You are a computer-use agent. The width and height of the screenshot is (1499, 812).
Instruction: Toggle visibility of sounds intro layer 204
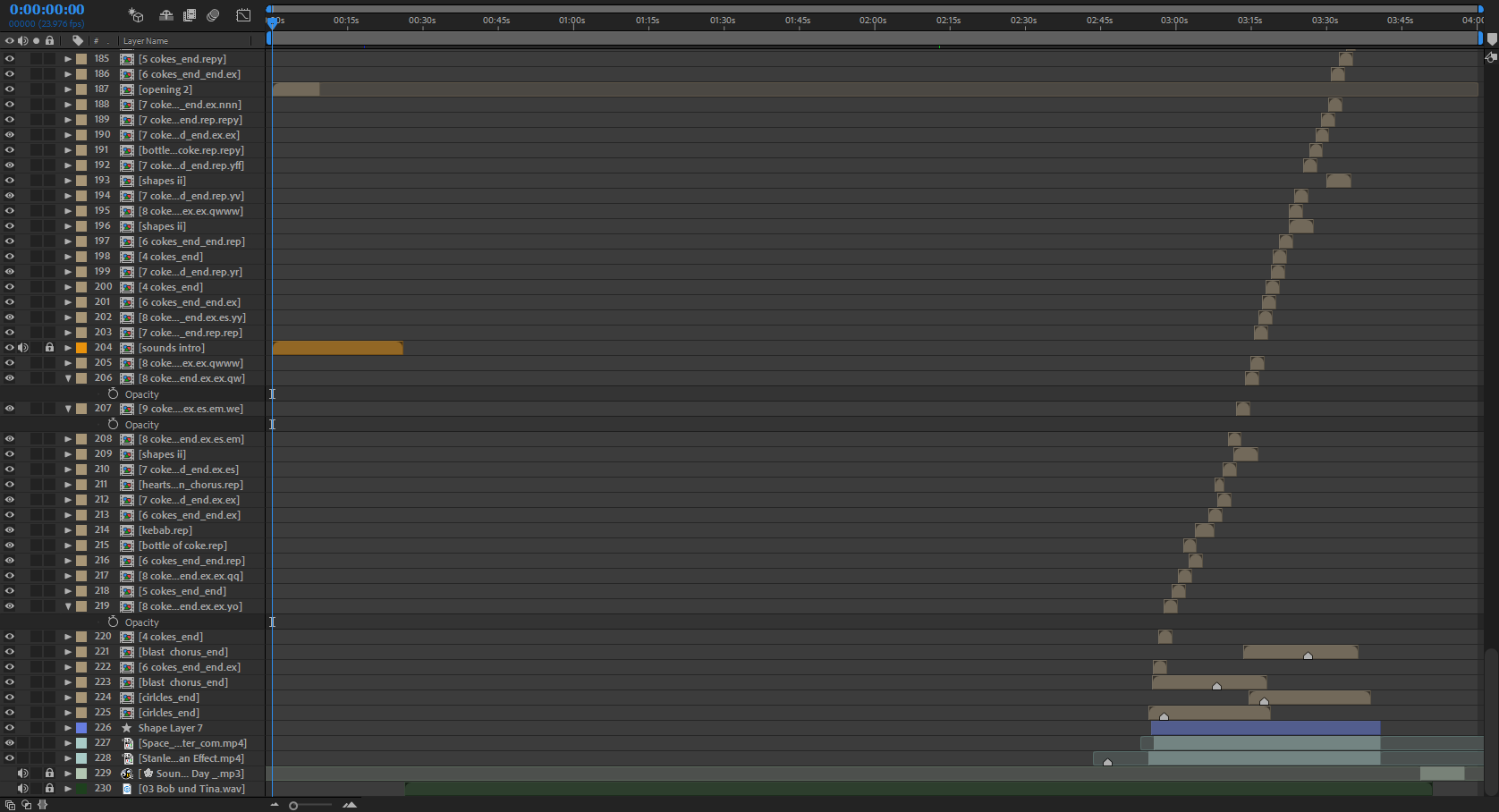coord(10,348)
